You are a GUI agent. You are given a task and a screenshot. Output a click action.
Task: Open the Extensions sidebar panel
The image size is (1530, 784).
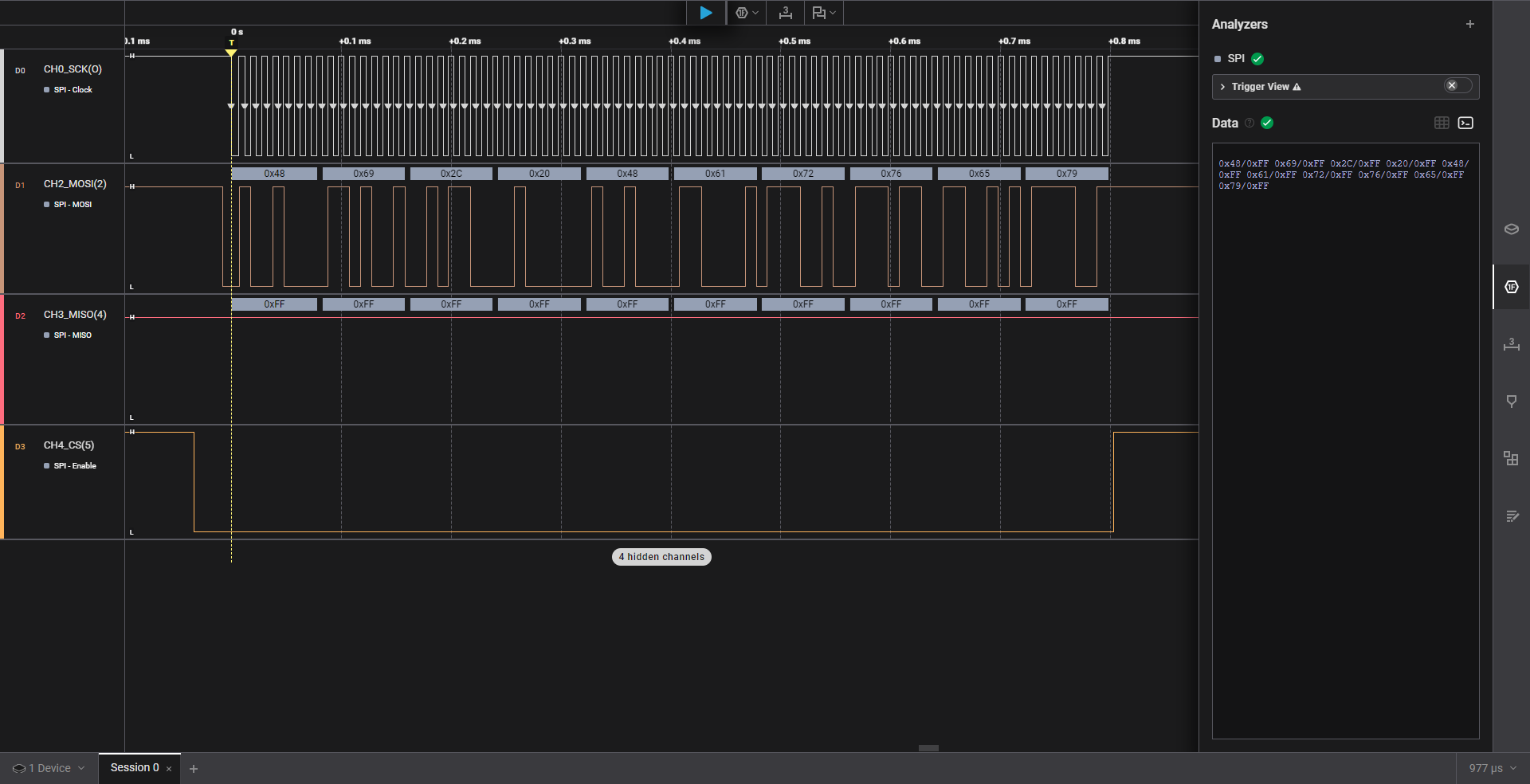click(1511, 459)
